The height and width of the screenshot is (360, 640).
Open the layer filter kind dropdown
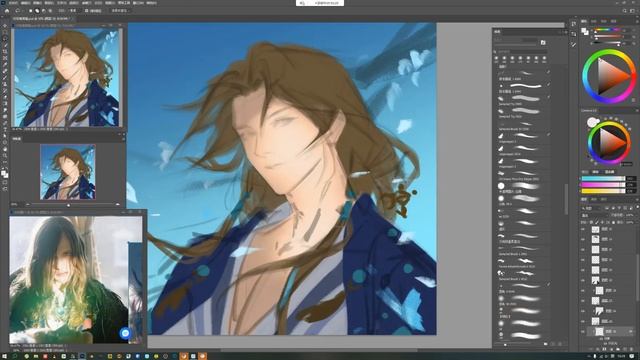click(x=592, y=208)
